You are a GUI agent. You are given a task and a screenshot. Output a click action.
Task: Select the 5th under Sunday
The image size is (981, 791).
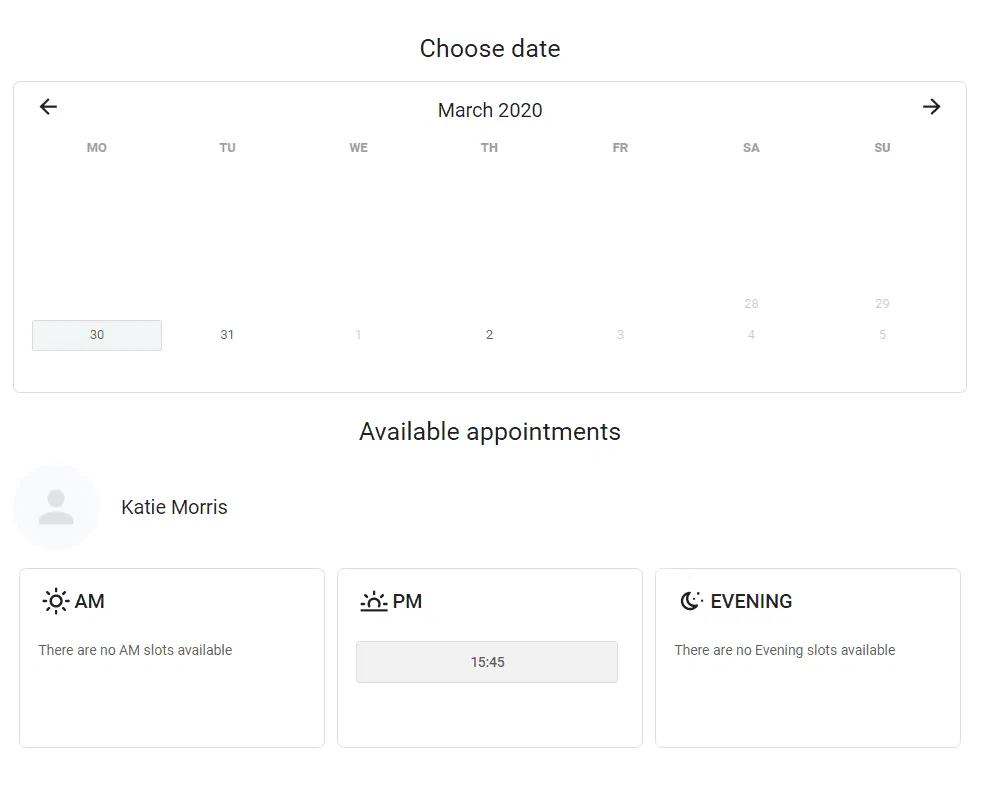[882, 335]
